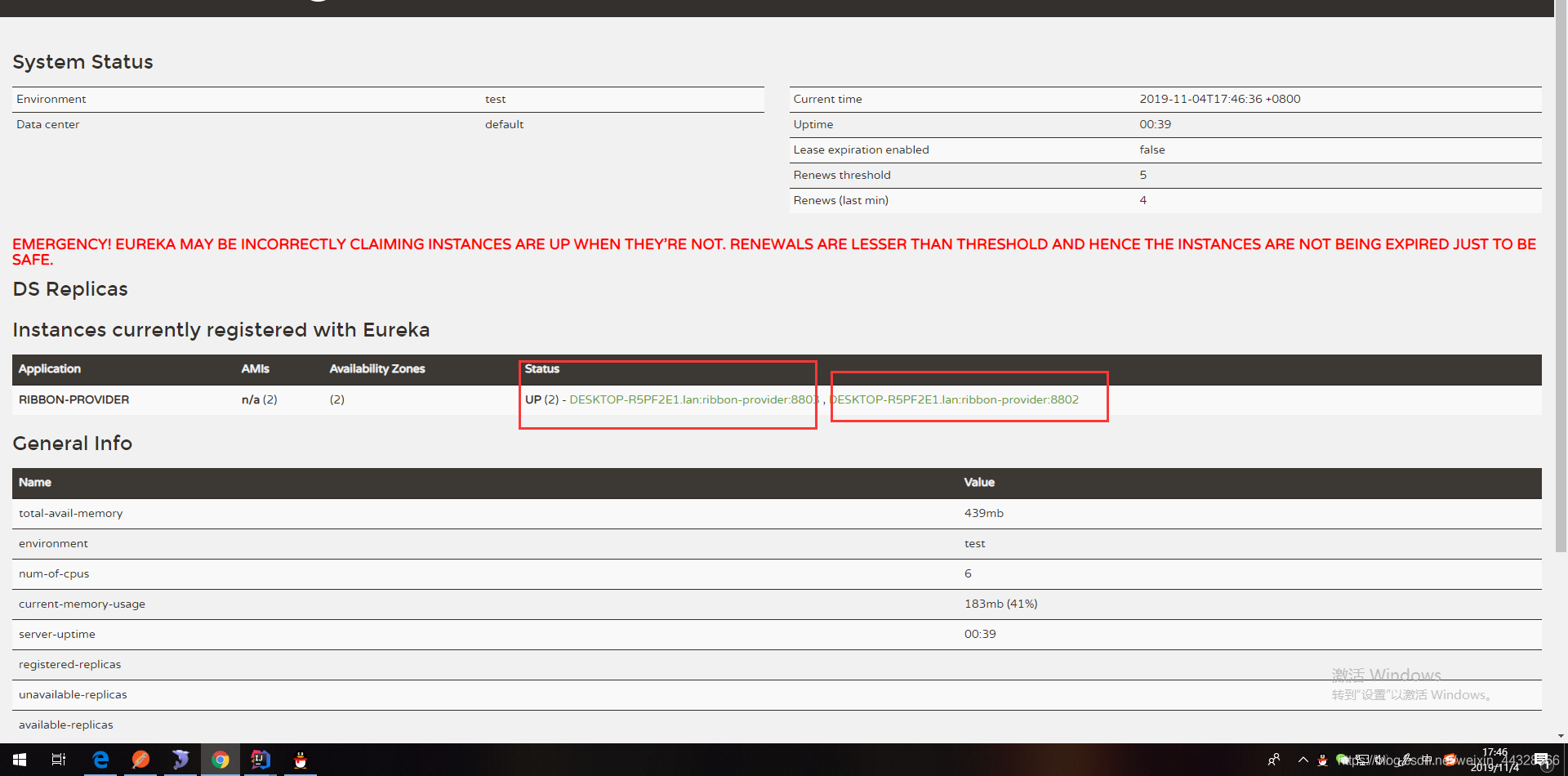
Task: Click the Application column header
Action: tap(50, 368)
